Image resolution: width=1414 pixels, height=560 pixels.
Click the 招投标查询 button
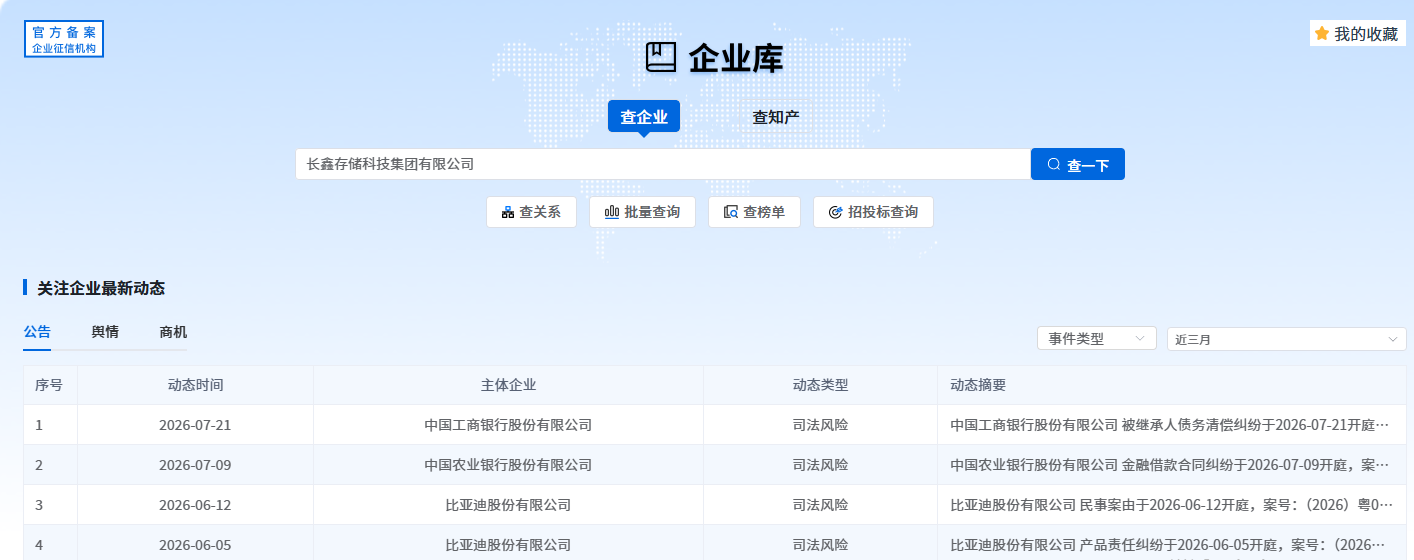click(x=873, y=212)
